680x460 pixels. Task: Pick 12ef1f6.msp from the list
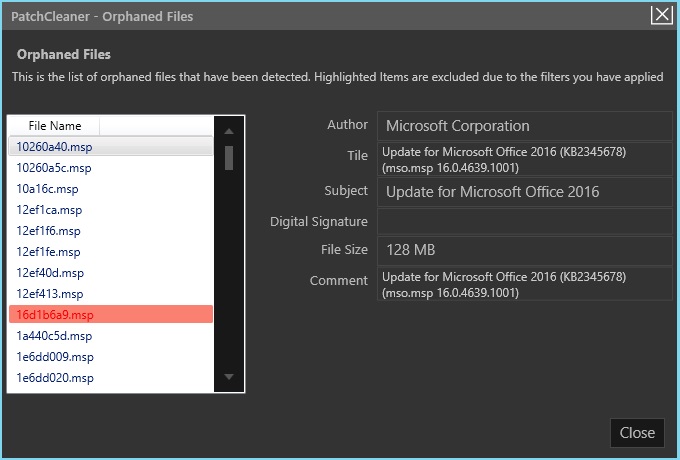(49, 230)
